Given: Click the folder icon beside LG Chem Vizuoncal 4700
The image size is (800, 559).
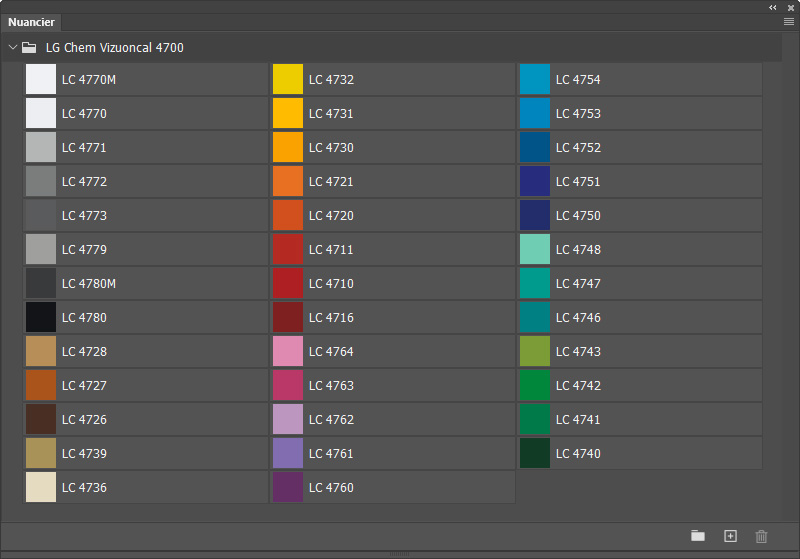Looking at the screenshot, I should 29,47.
